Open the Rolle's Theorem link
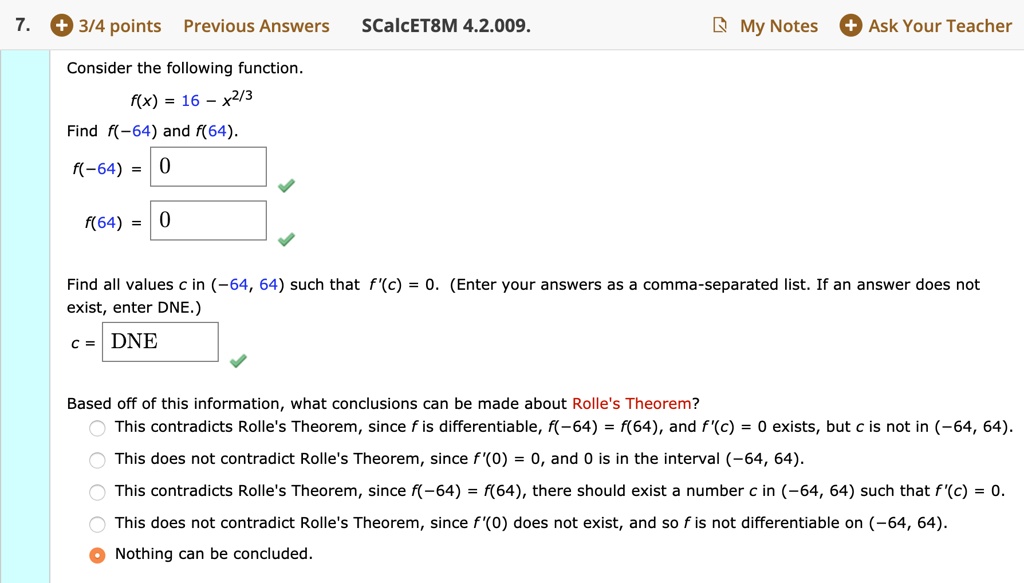The image size is (1024, 583). (631, 404)
